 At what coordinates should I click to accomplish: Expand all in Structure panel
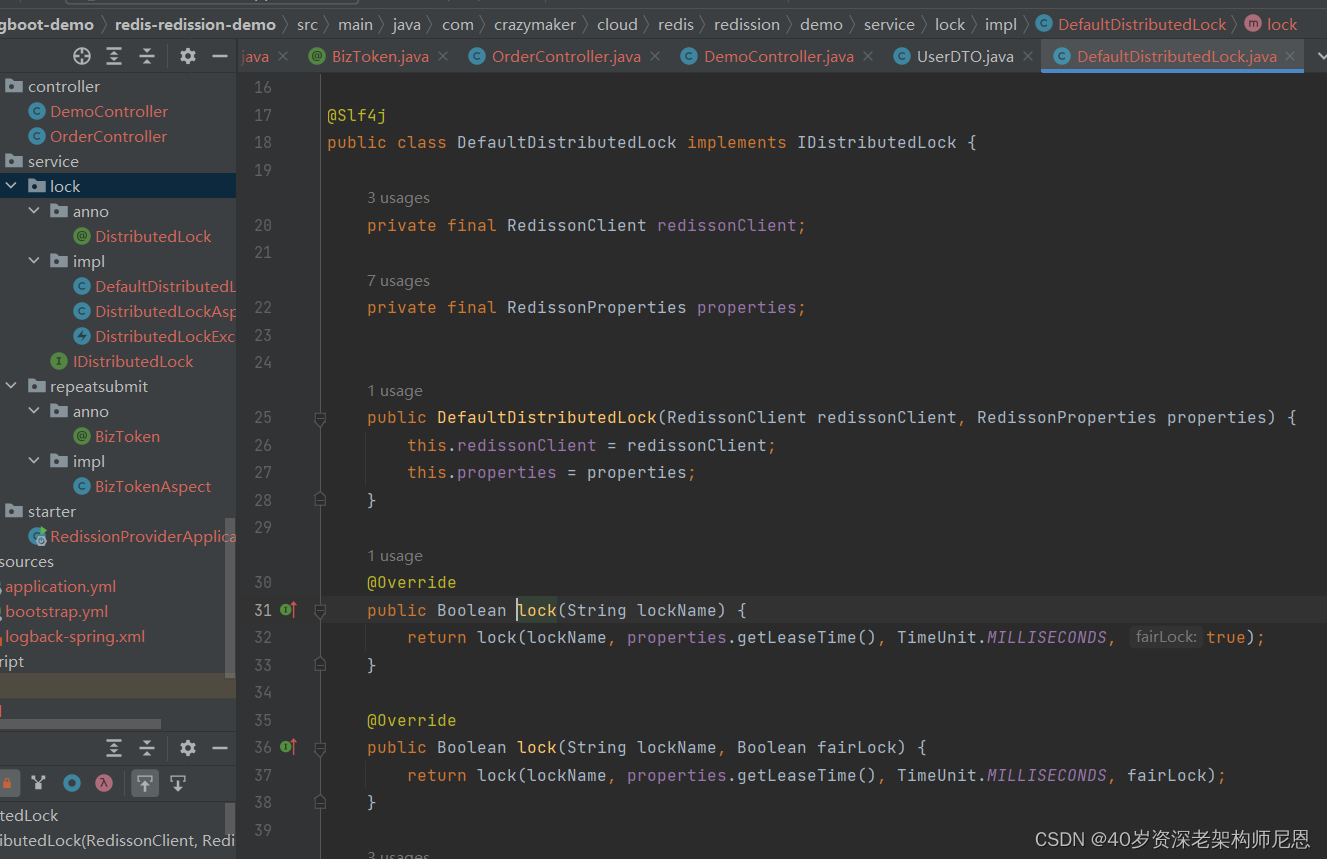coord(114,748)
